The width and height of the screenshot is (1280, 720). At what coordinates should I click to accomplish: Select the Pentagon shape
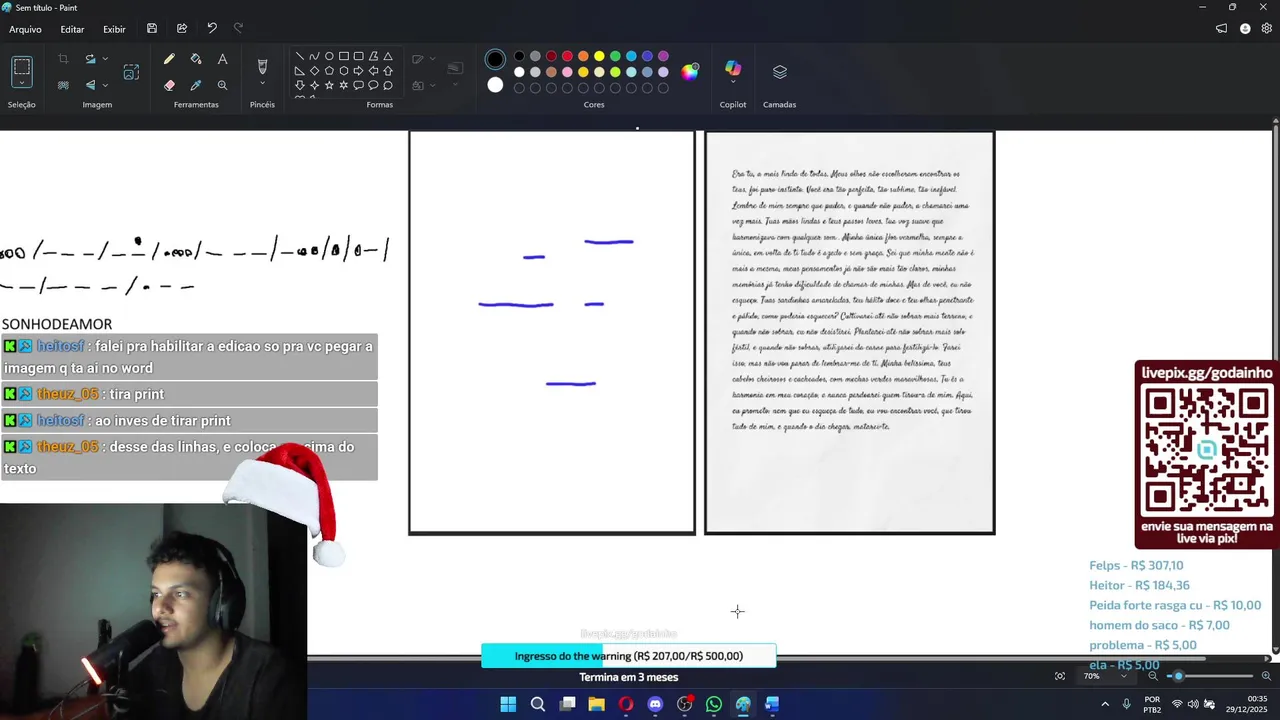pyautogui.click(x=329, y=71)
